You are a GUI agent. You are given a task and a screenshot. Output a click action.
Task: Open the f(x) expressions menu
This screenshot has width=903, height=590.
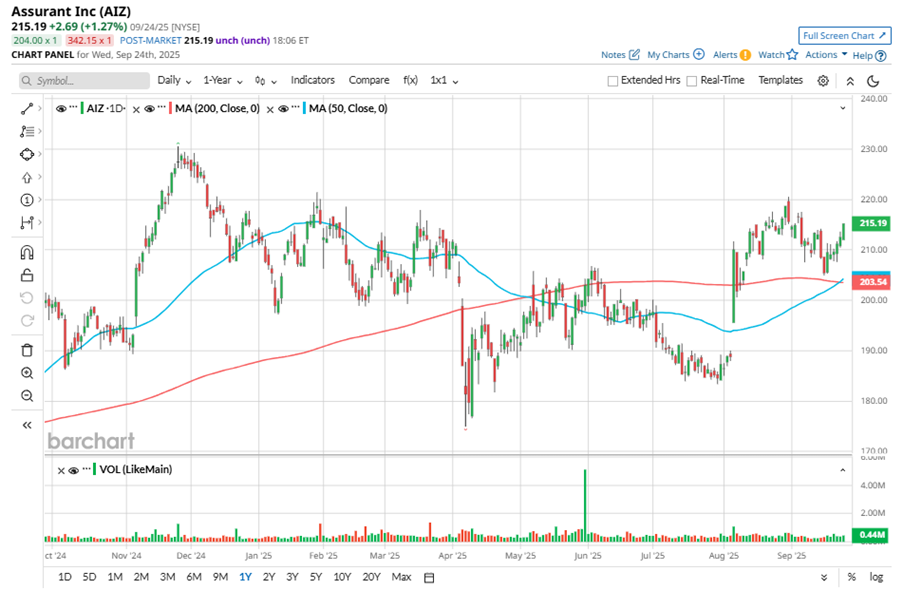pos(410,80)
